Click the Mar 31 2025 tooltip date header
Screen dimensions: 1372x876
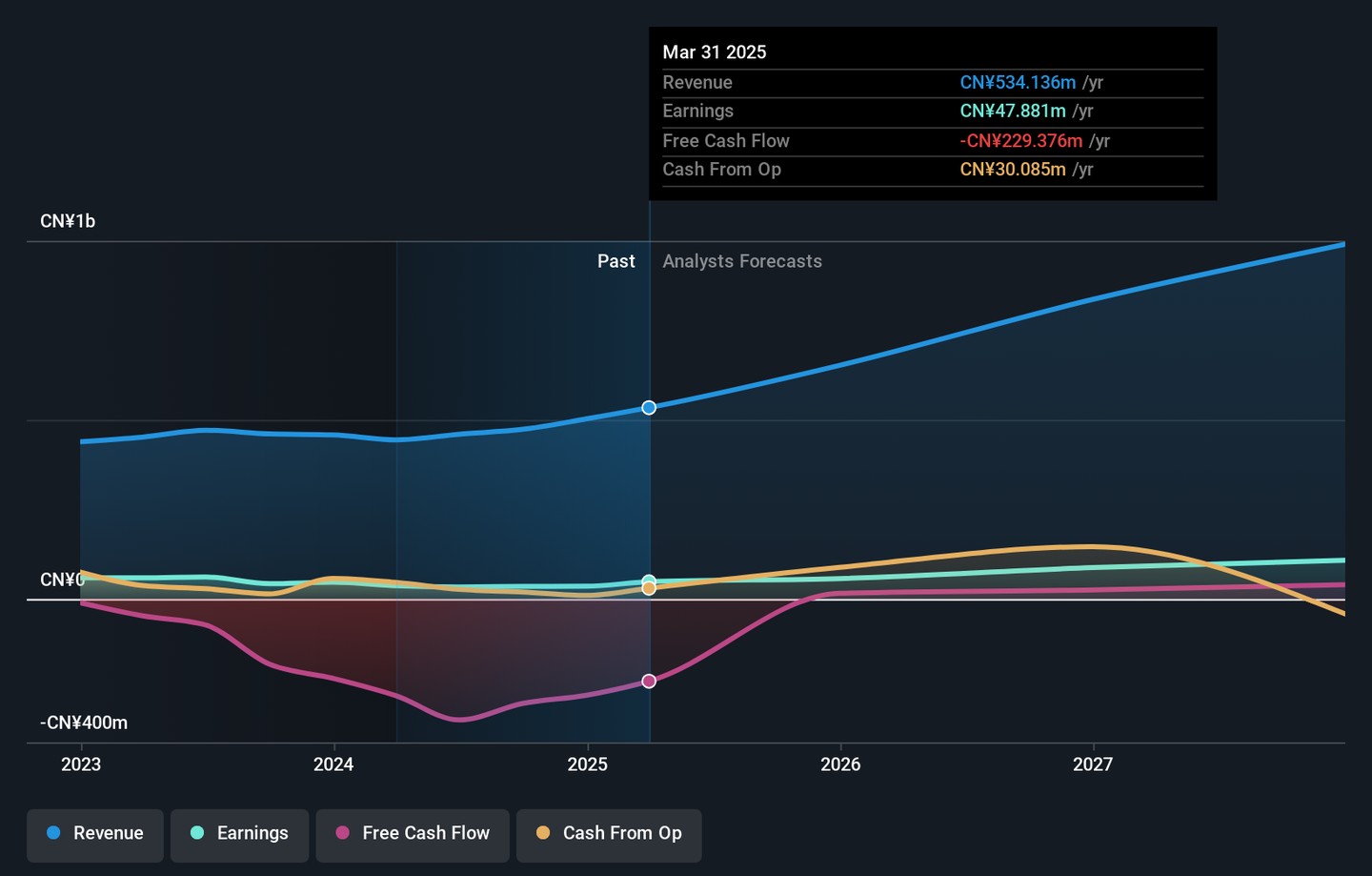715,52
